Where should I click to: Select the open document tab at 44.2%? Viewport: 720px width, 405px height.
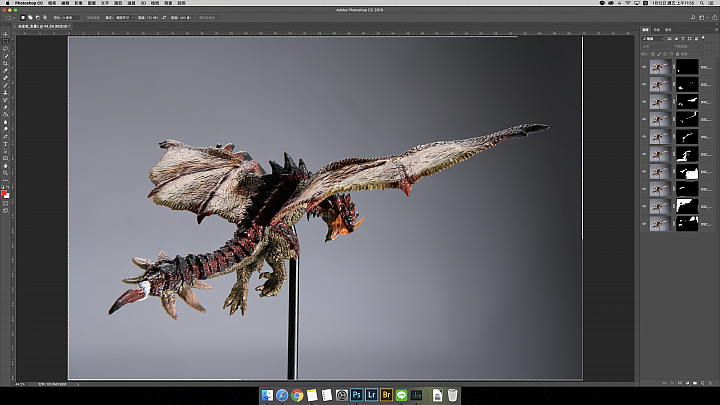43,26
